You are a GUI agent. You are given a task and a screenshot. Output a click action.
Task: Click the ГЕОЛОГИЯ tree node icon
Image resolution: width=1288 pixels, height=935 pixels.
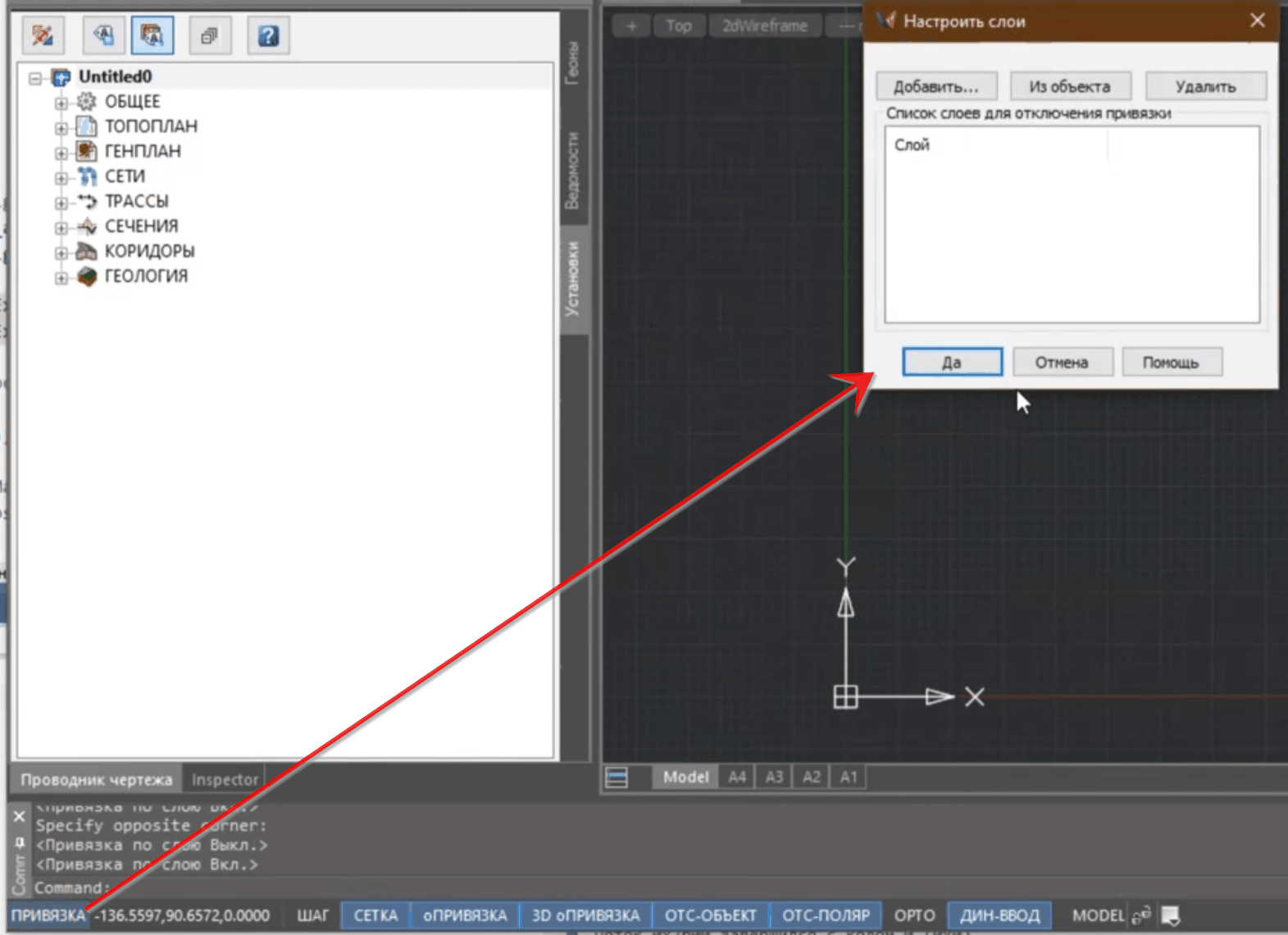click(87, 276)
